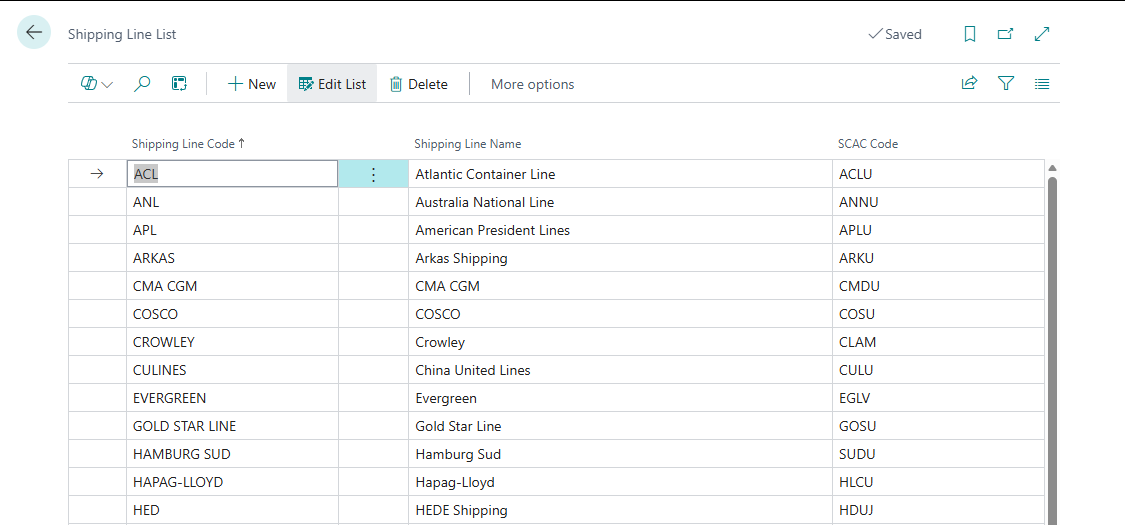Click the Shipping Line Name column header

coord(468,144)
